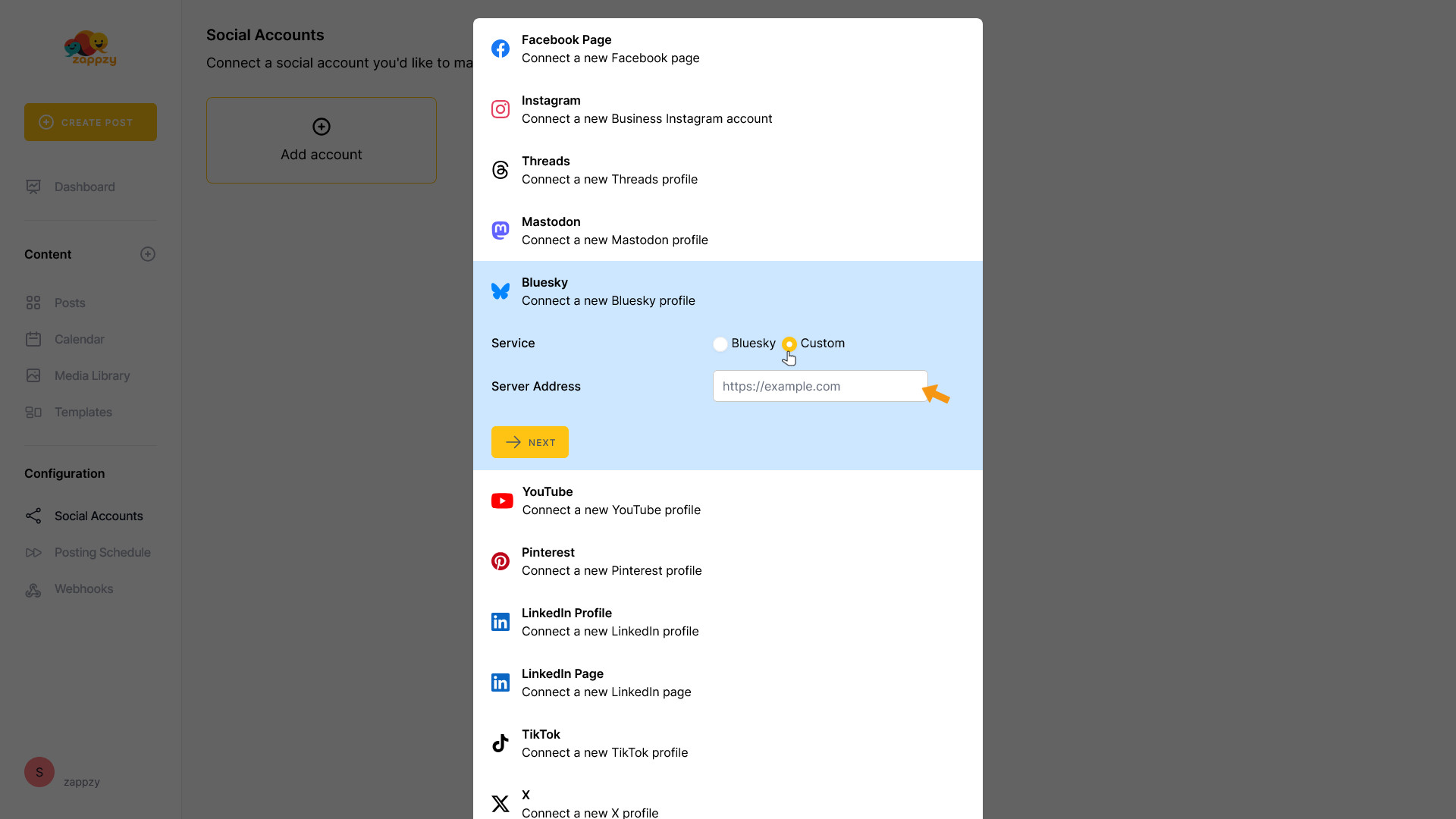Viewport: 1456px width, 819px height.
Task: Click the Instagram logo icon
Action: [x=500, y=109]
